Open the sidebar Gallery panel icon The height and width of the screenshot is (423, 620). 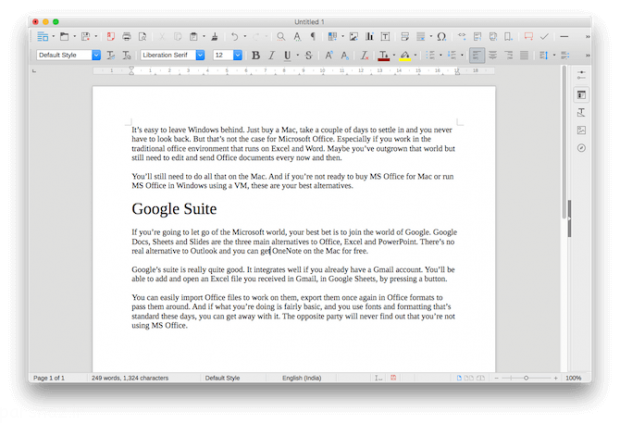click(x=581, y=130)
